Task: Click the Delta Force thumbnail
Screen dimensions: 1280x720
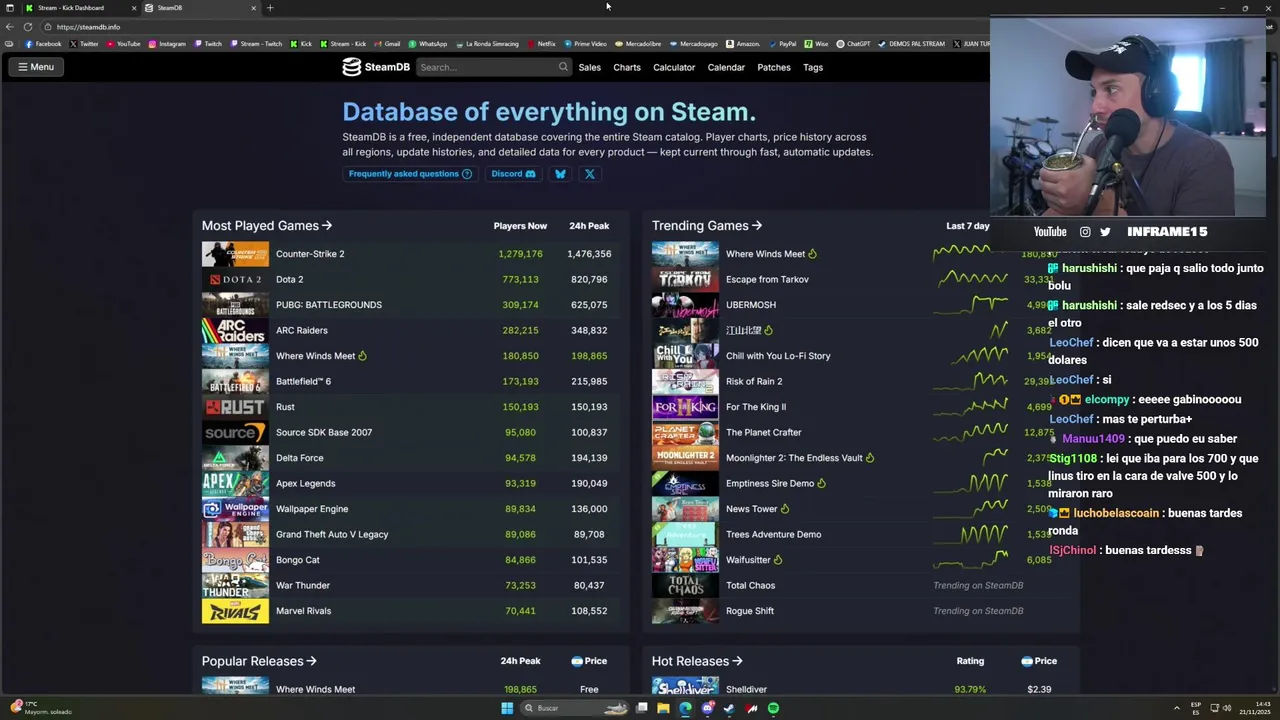Action: [235, 458]
